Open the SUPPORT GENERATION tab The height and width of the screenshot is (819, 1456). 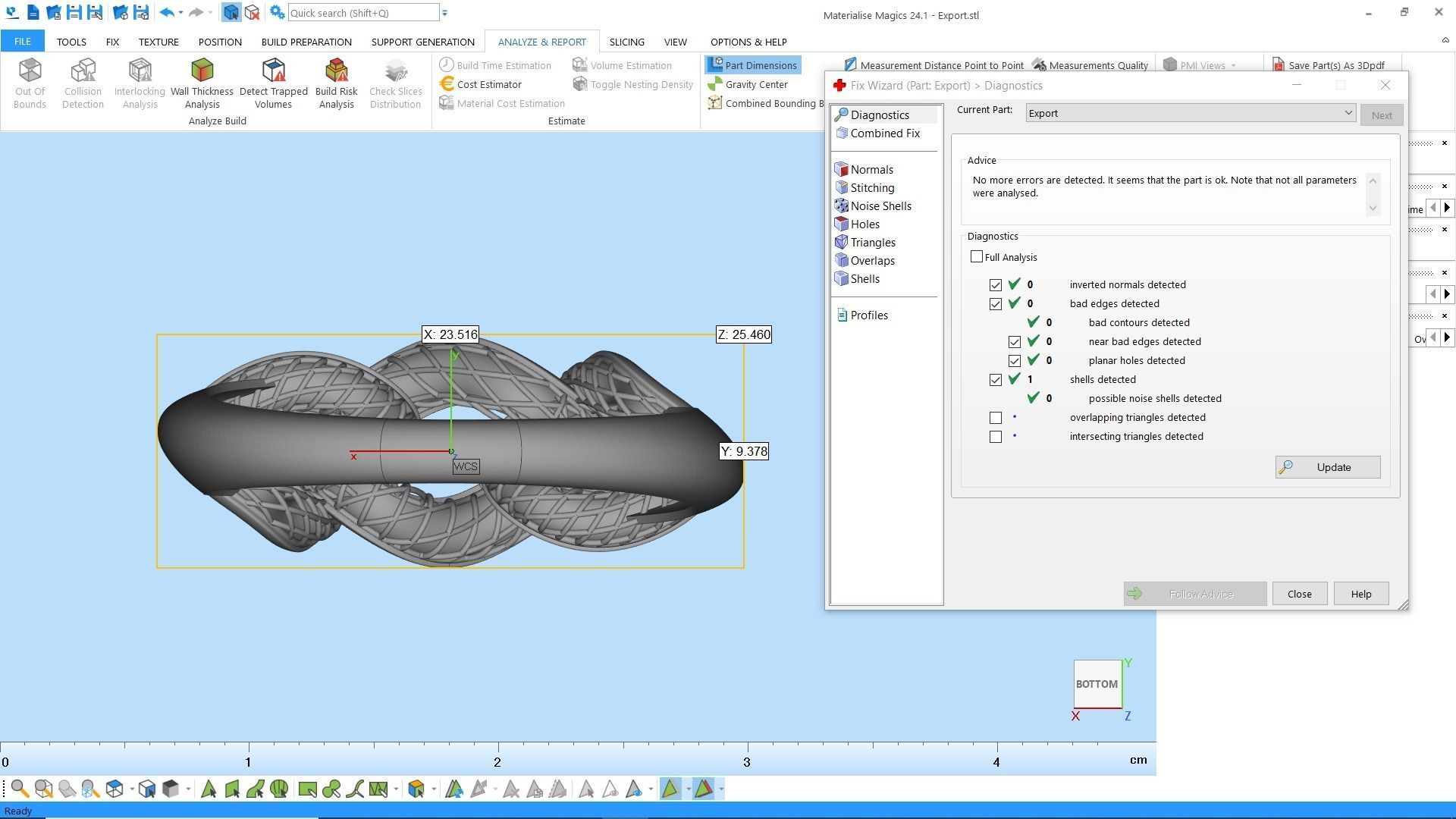point(422,42)
